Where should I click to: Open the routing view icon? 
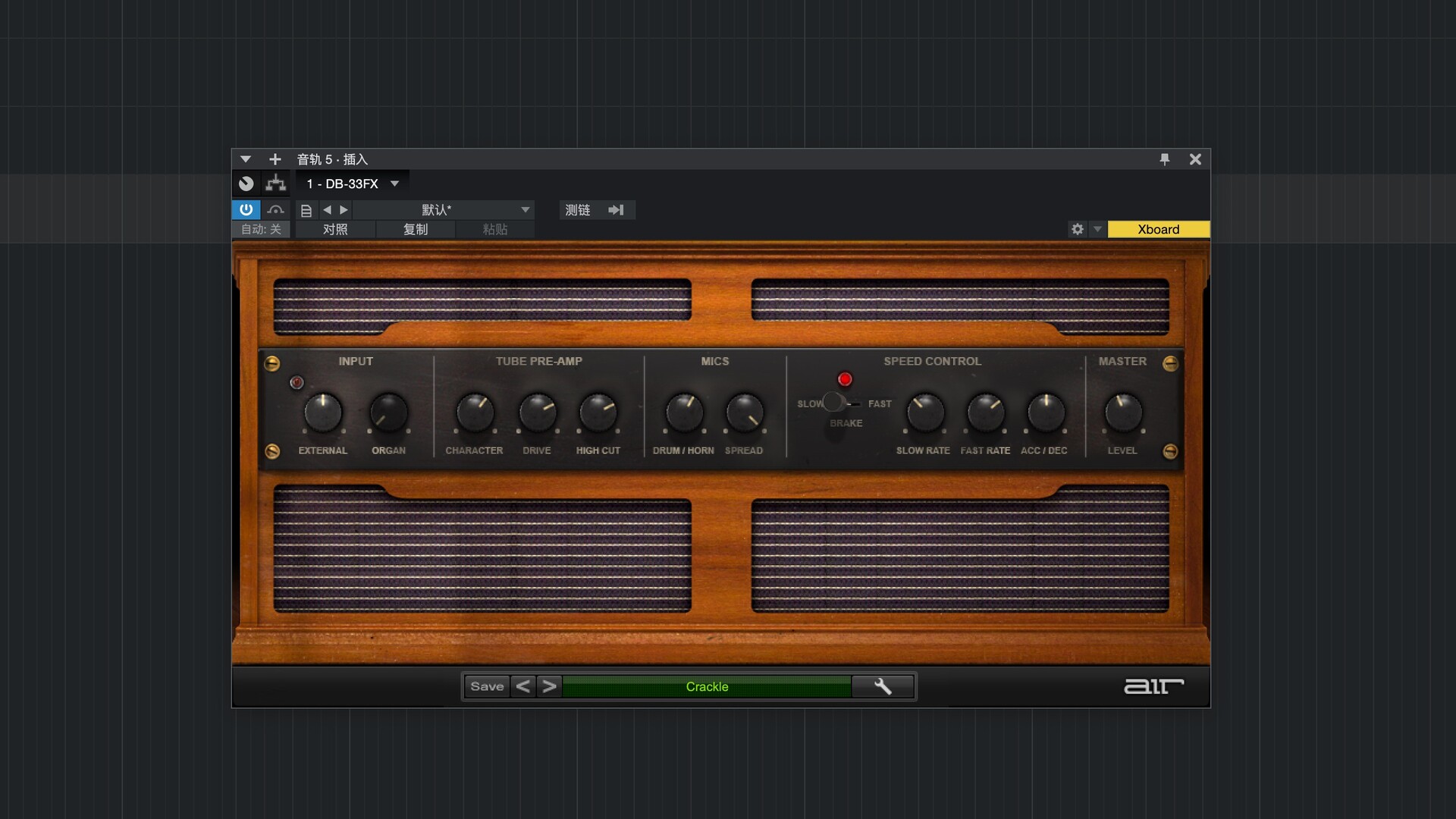point(276,184)
